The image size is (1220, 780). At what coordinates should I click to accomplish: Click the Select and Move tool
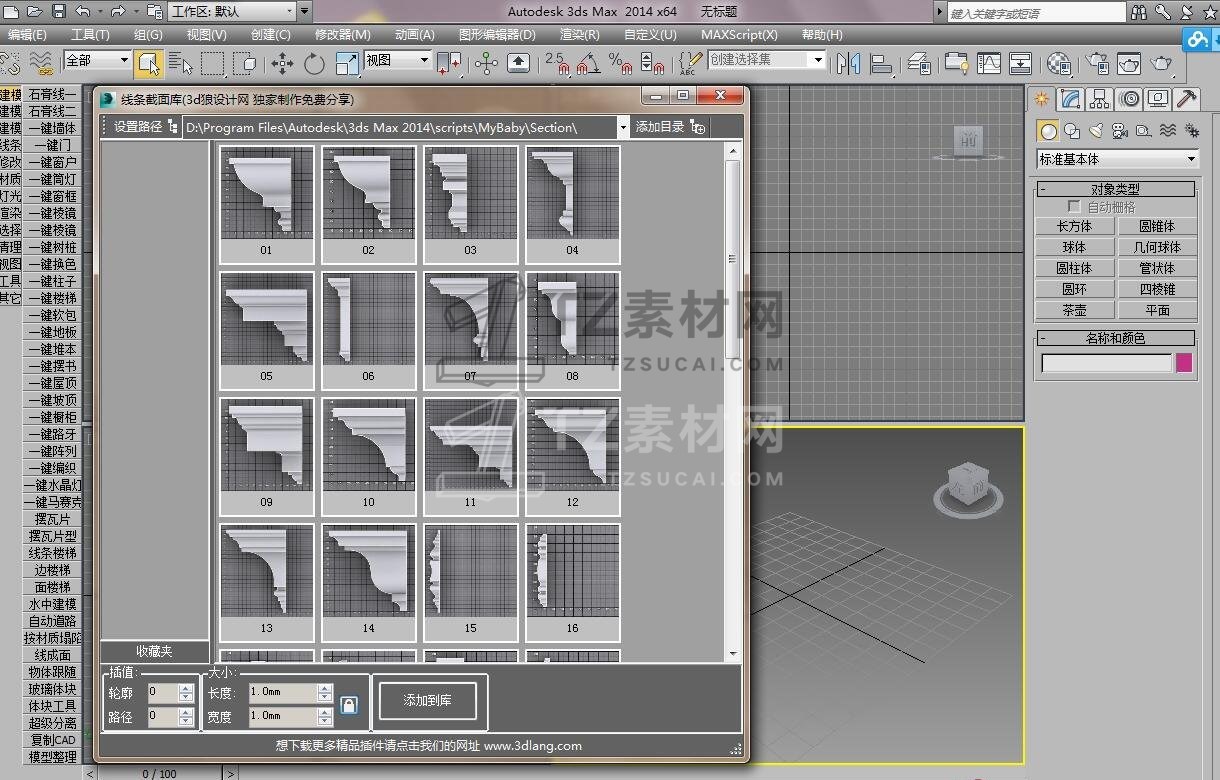[282, 64]
